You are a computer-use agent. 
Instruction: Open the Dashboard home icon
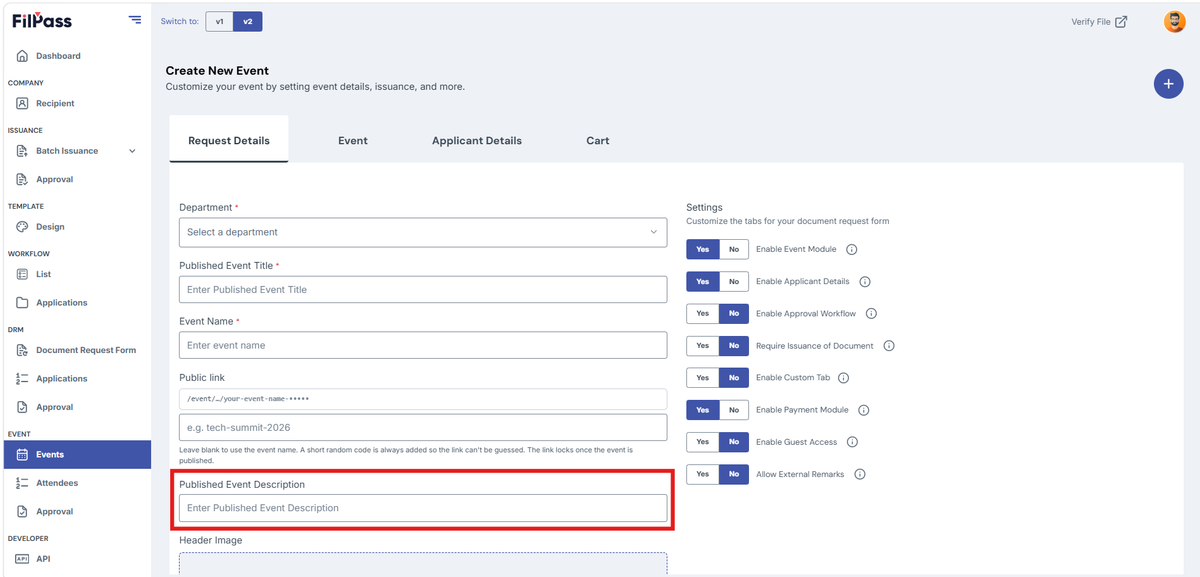coord(22,56)
